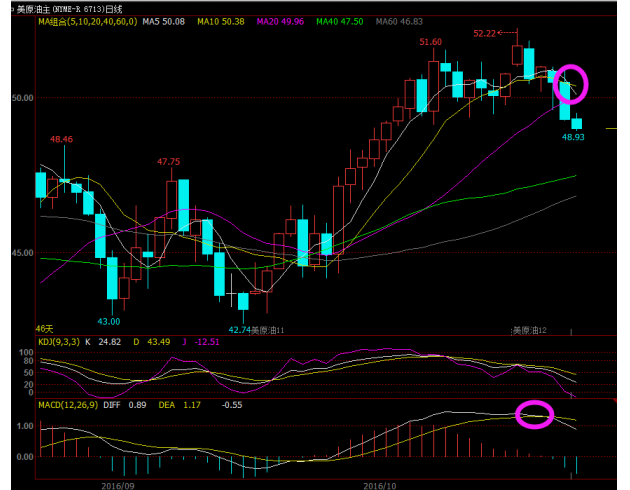Click the 2016/09 date axis label

[x=118, y=486]
